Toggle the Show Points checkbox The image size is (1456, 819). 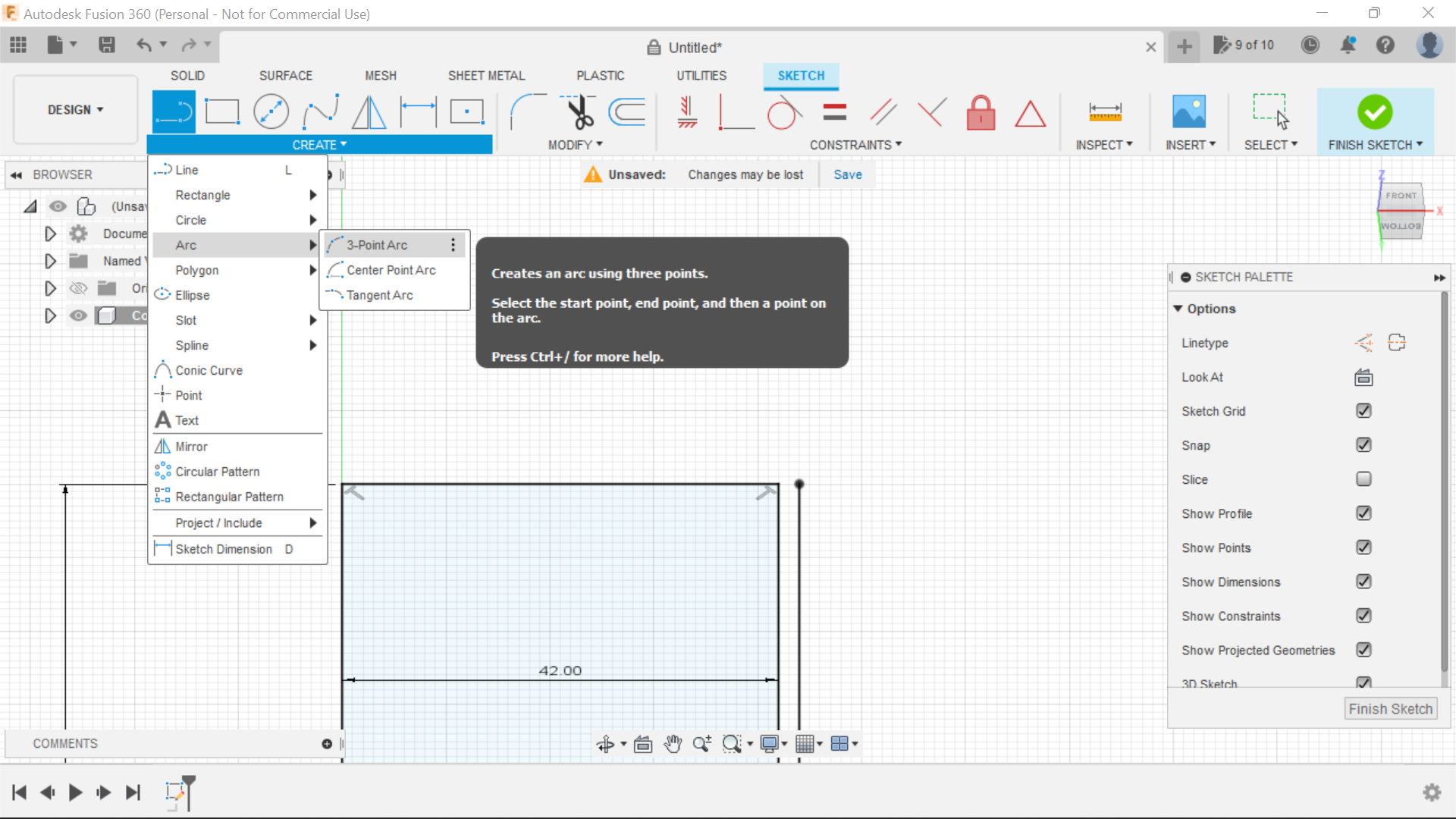1363,548
